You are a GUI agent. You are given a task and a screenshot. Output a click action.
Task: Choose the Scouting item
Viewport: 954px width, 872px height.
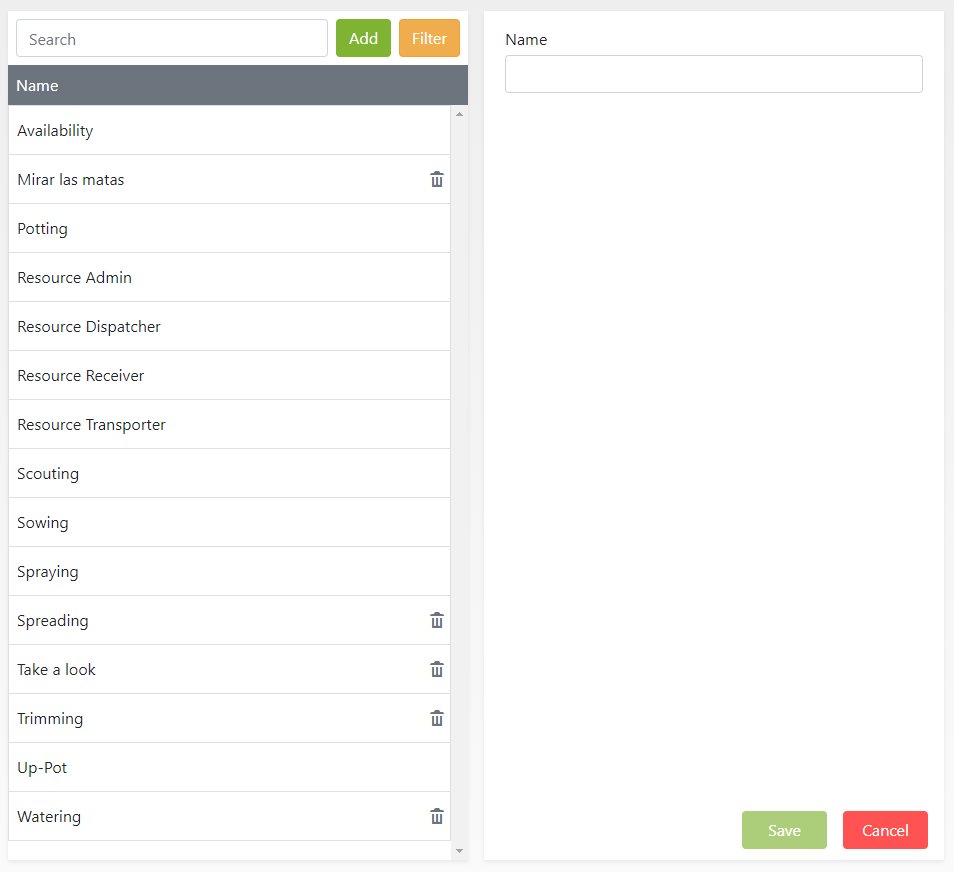click(x=48, y=474)
